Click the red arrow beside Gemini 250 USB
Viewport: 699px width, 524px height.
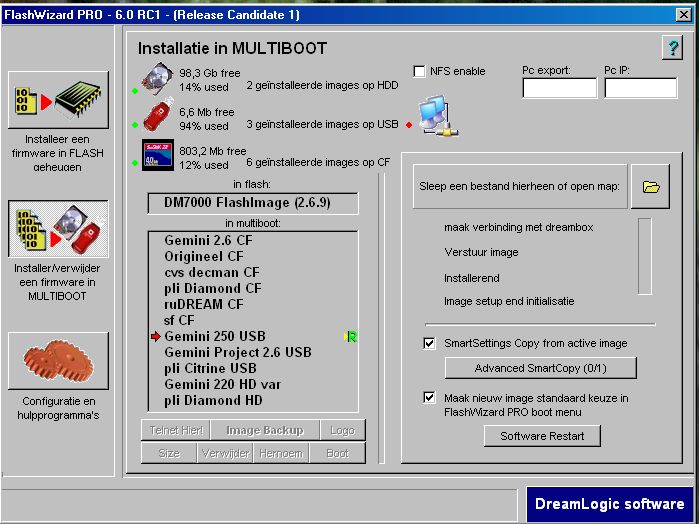[x=156, y=336]
